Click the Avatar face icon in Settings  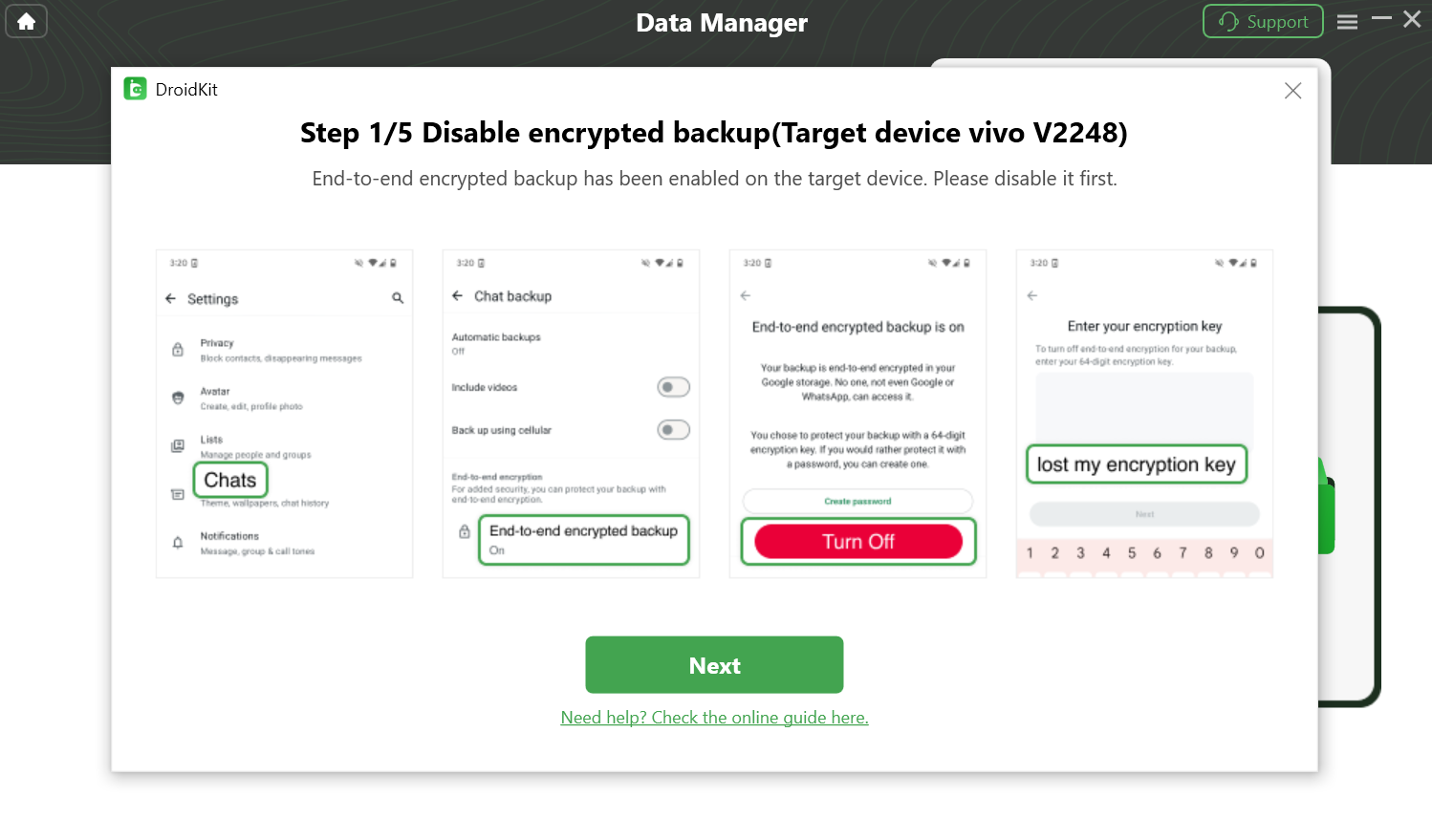tap(177, 398)
